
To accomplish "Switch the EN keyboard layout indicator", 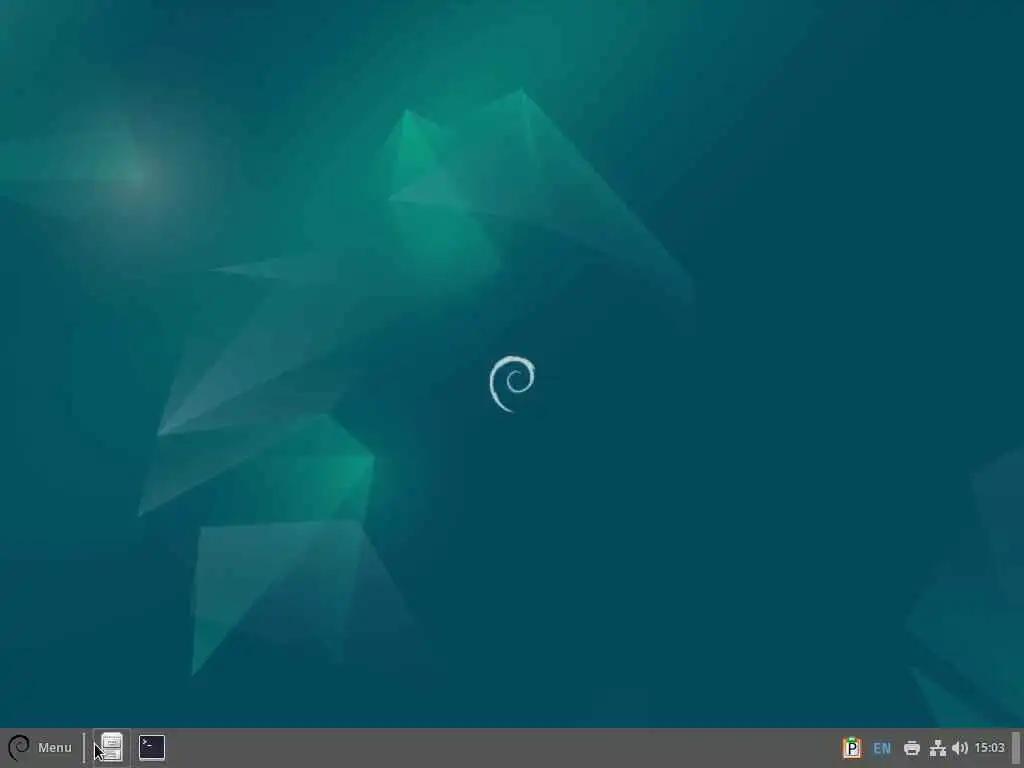I will coord(882,748).
